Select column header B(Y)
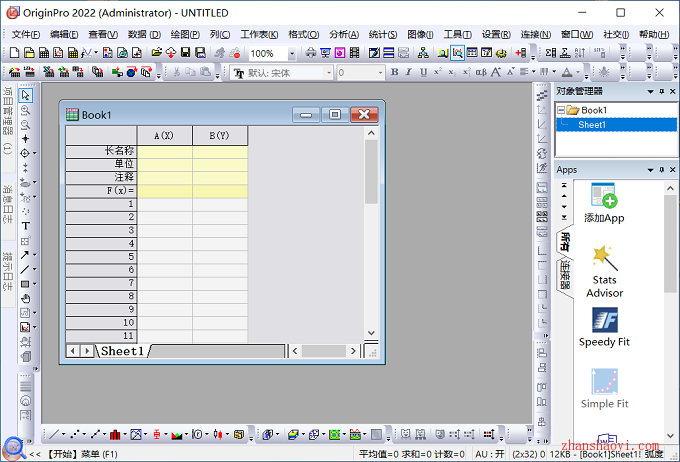 coord(220,135)
